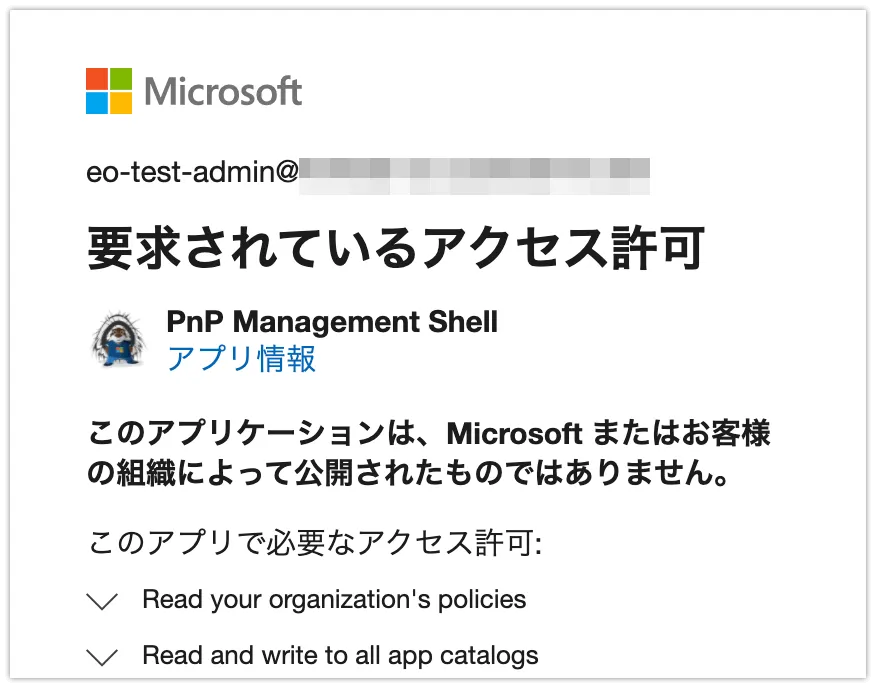
Task: Click the Microsoft four-square logo
Action: tap(109, 91)
